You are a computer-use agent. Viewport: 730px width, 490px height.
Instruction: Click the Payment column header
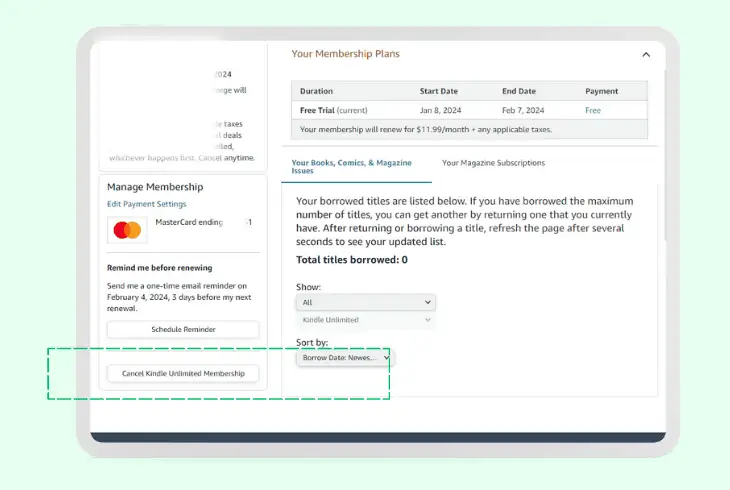602,91
